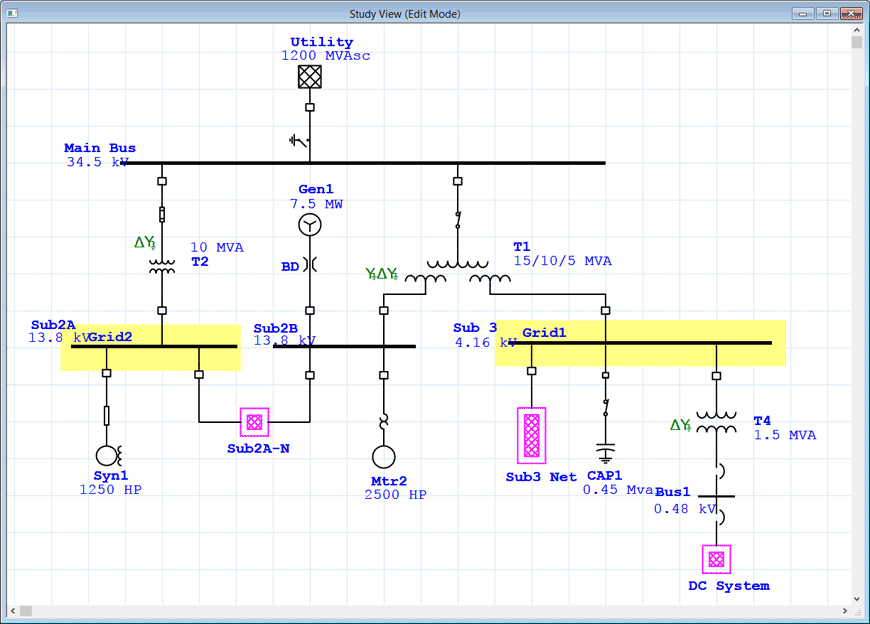
Task: Select the winding connection symbol beside T1
Action: point(382,274)
